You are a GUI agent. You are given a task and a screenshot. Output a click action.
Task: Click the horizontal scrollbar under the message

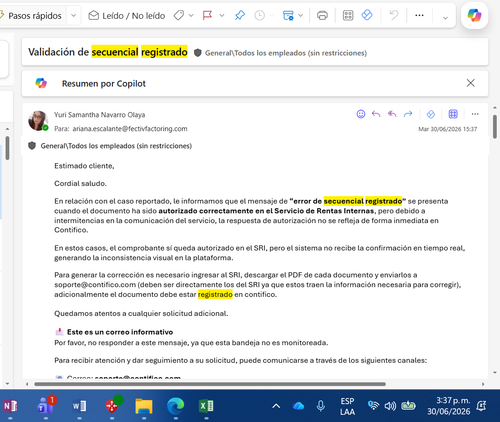coord(210,384)
